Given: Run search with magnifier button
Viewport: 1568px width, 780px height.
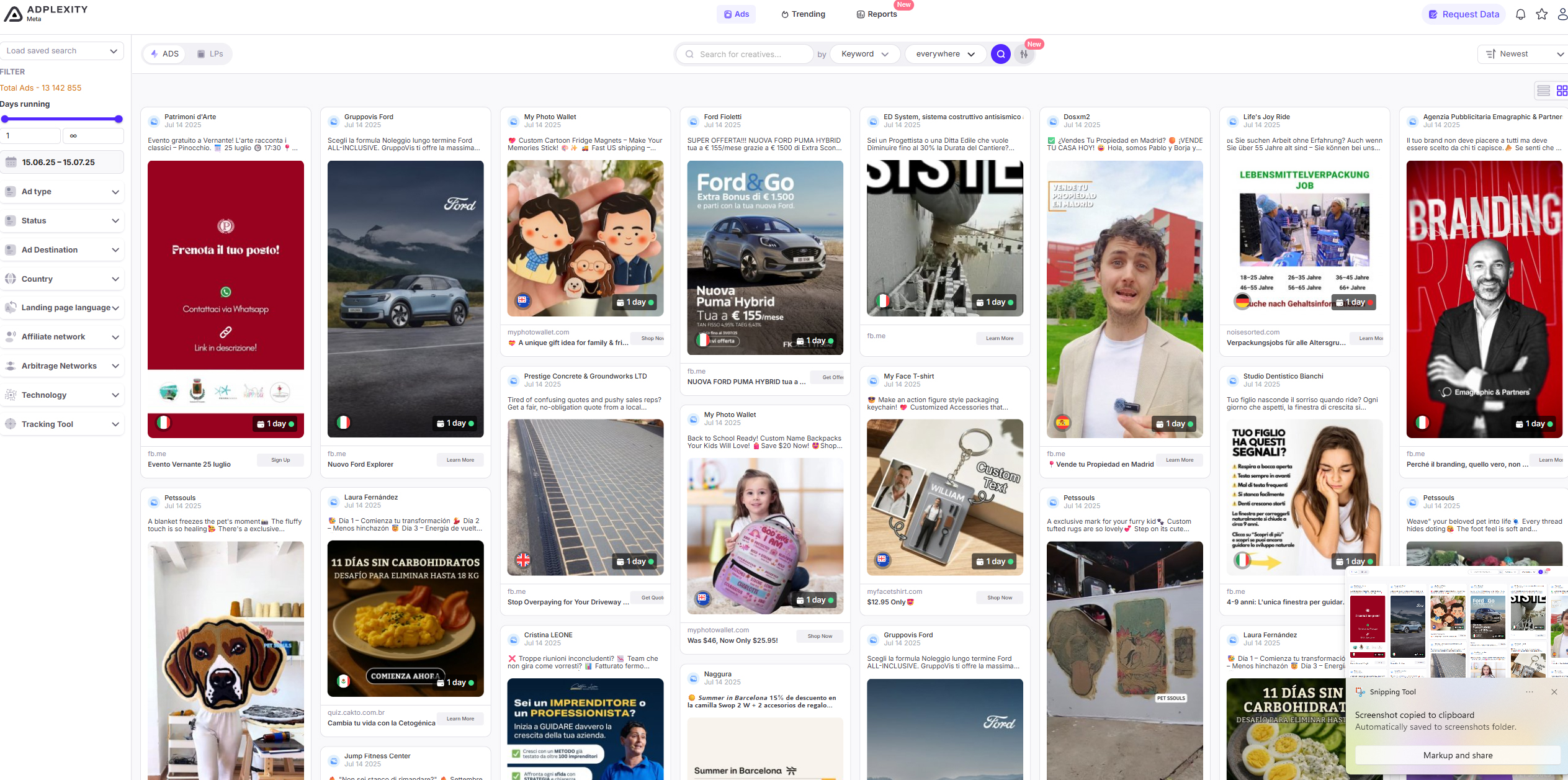Looking at the screenshot, I should click(x=1000, y=54).
